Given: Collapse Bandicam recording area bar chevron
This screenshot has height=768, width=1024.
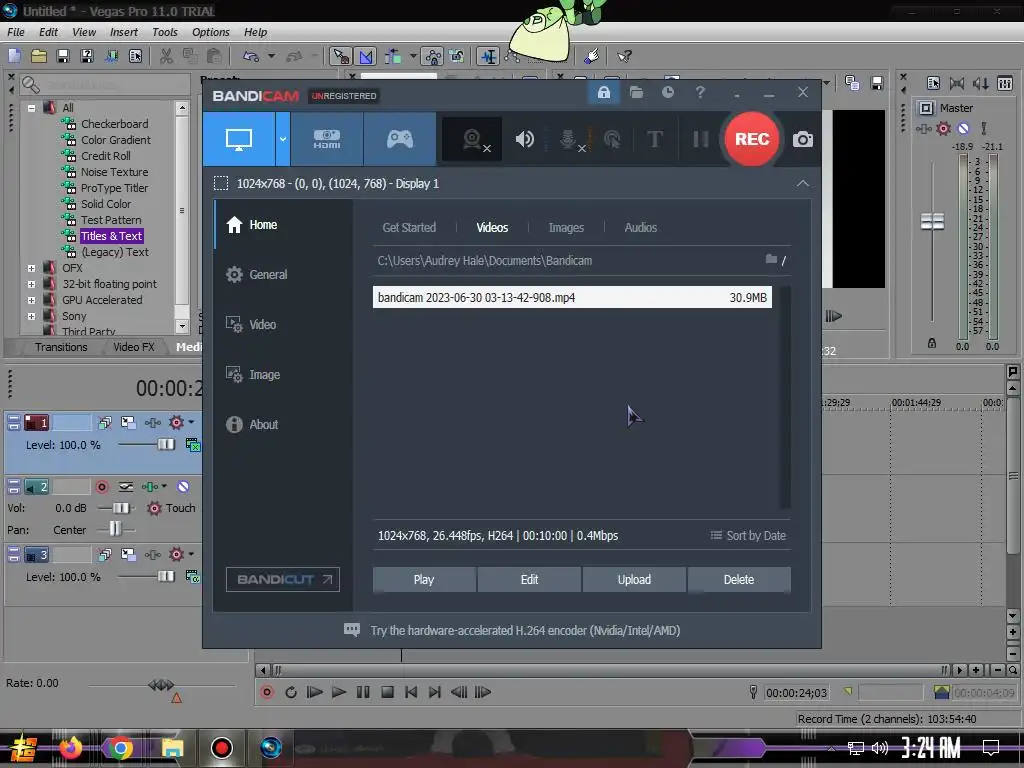Looking at the screenshot, I should click(x=803, y=184).
